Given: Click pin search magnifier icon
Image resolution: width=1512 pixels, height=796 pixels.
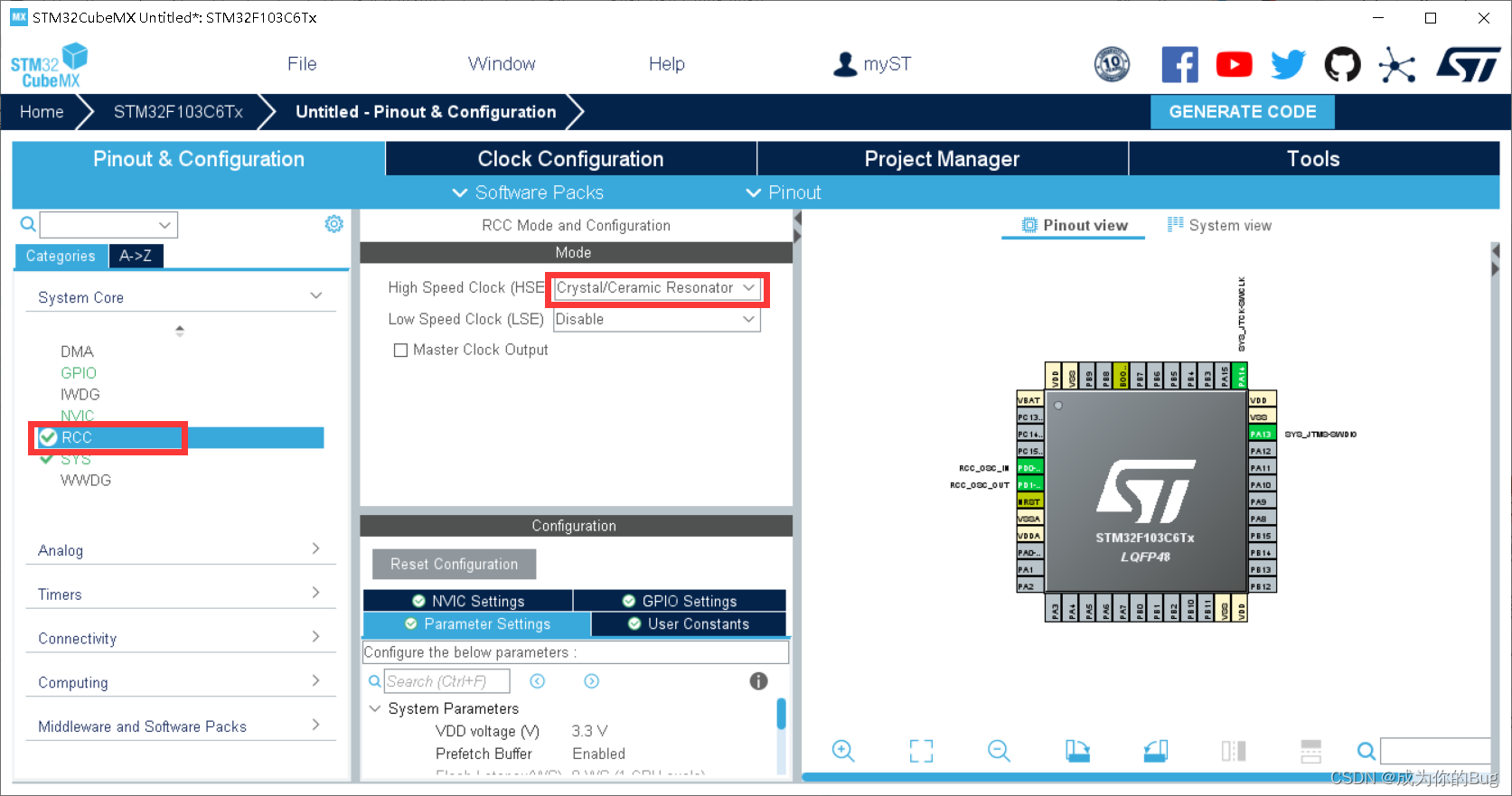Looking at the screenshot, I should [1366, 751].
